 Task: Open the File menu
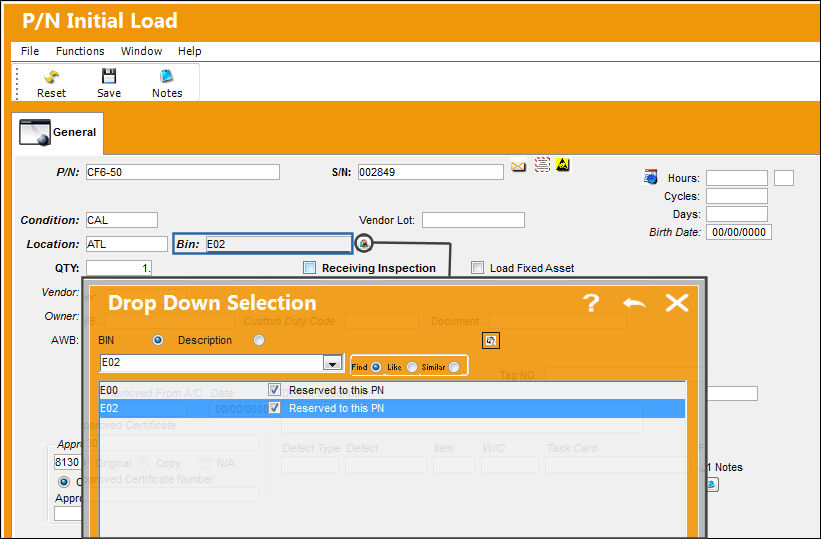[30, 51]
